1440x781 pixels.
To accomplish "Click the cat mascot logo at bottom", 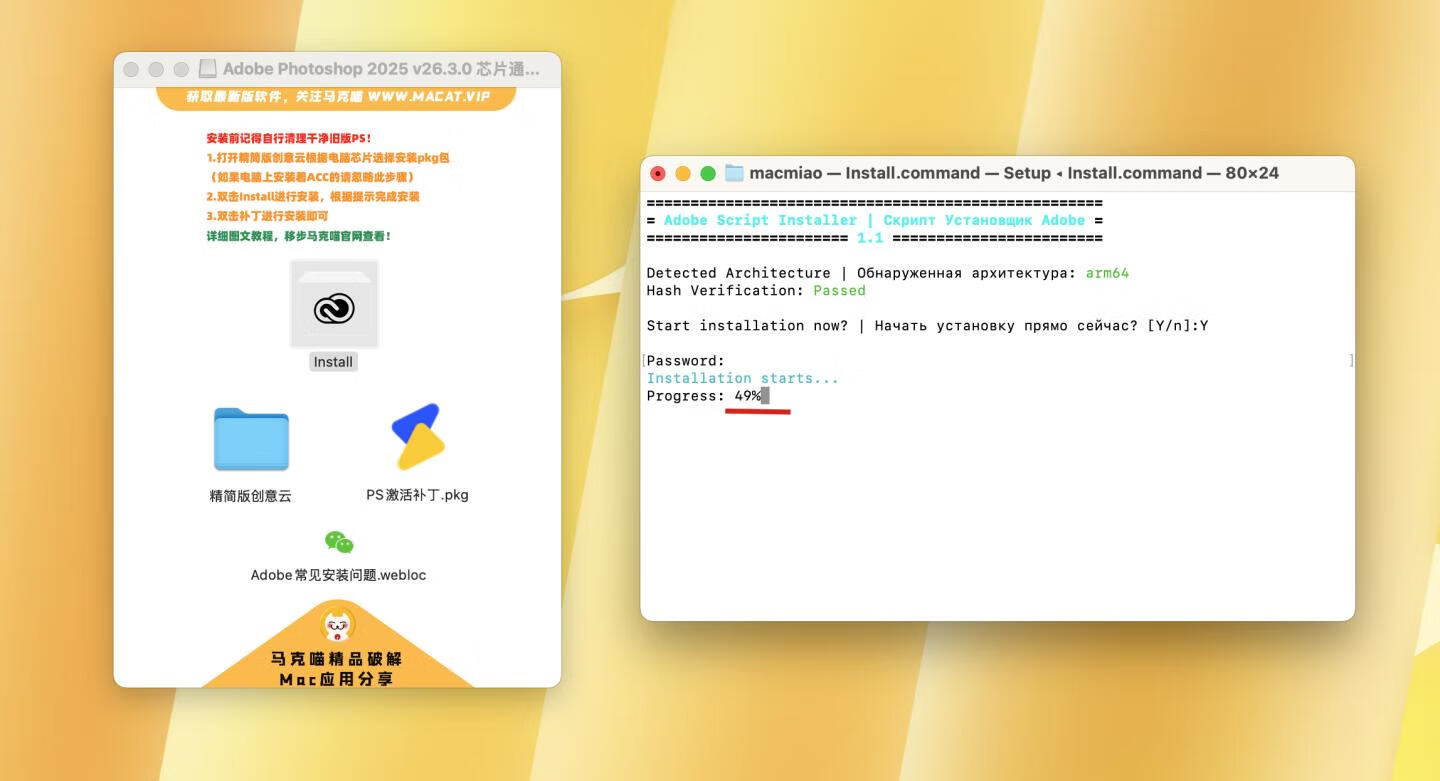I will (338, 626).
